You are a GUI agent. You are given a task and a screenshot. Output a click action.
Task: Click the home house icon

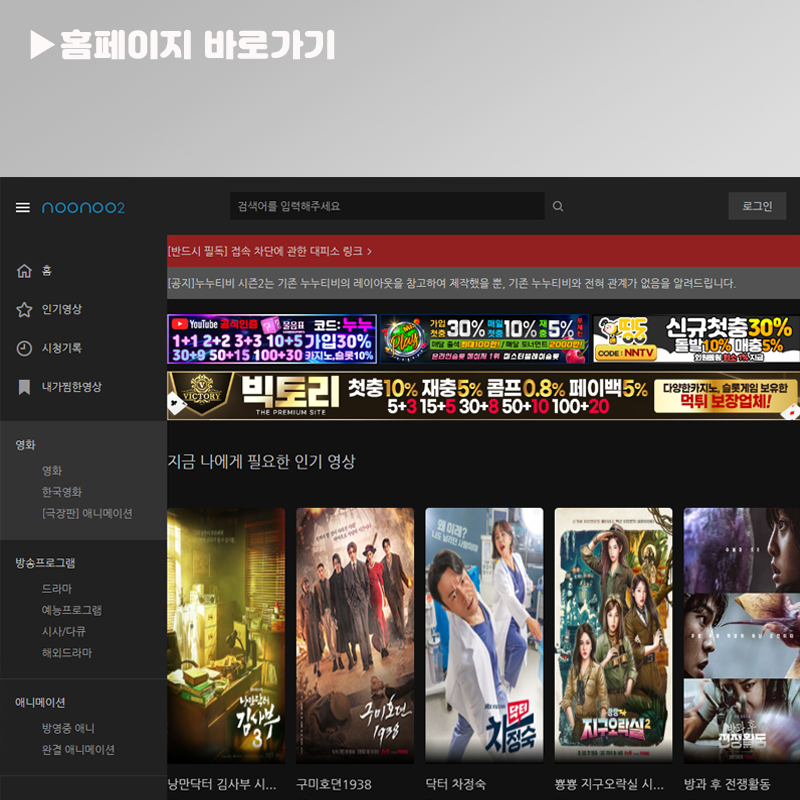pyautogui.click(x=24, y=271)
